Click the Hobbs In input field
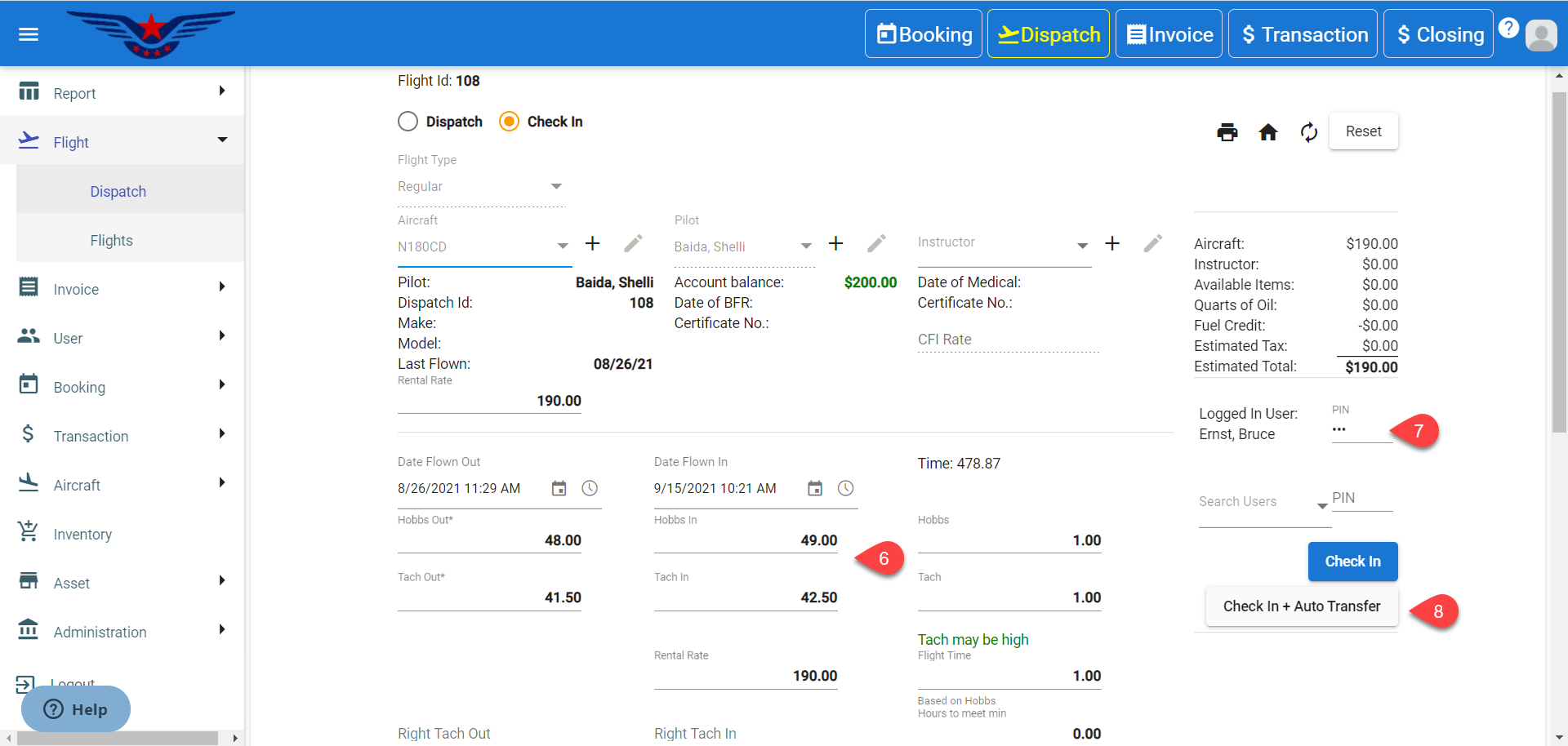Screen dimensions: 1568x746 coord(746,540)
